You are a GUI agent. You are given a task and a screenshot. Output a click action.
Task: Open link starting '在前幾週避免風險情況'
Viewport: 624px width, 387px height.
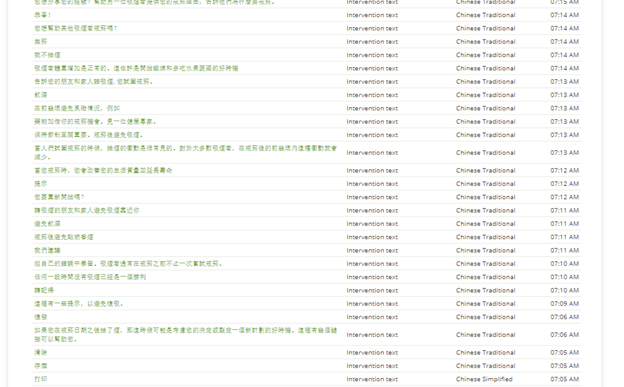click(77, 108)
